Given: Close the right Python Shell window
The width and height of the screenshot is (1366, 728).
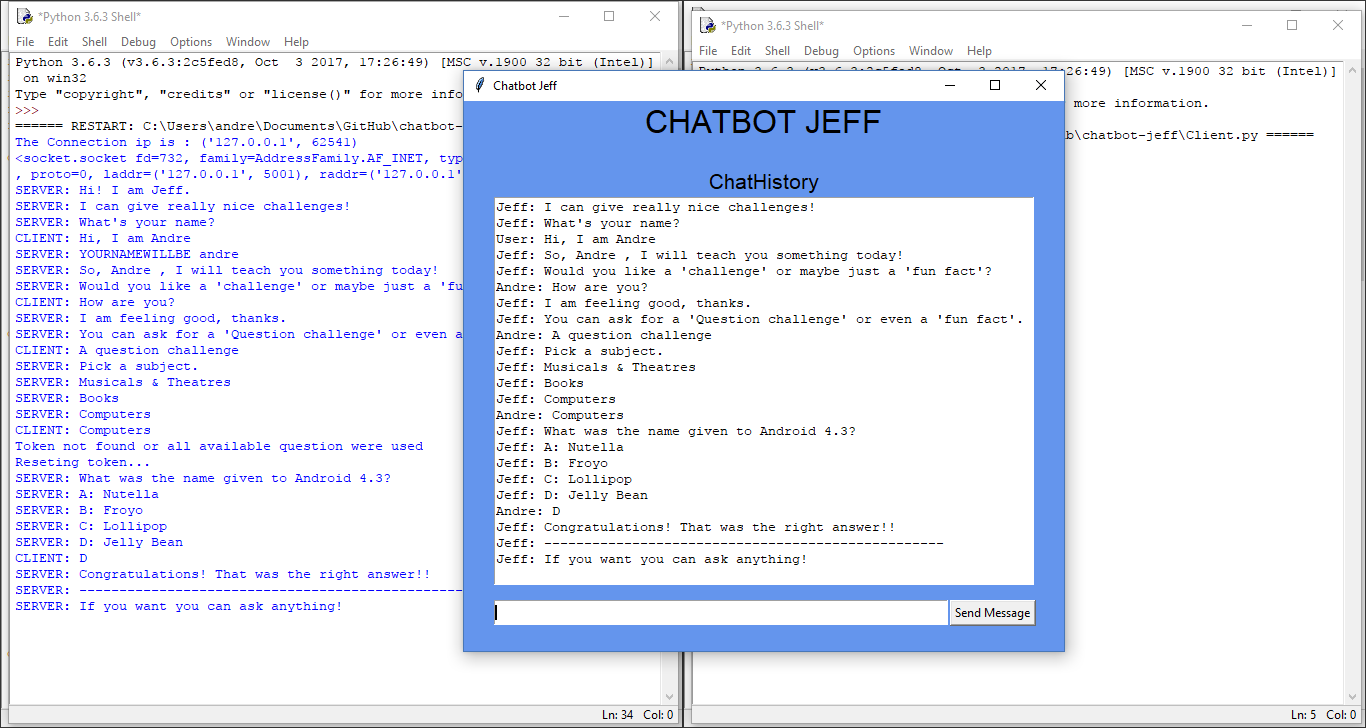Looking at the screenshot, I should point(1338,25).
